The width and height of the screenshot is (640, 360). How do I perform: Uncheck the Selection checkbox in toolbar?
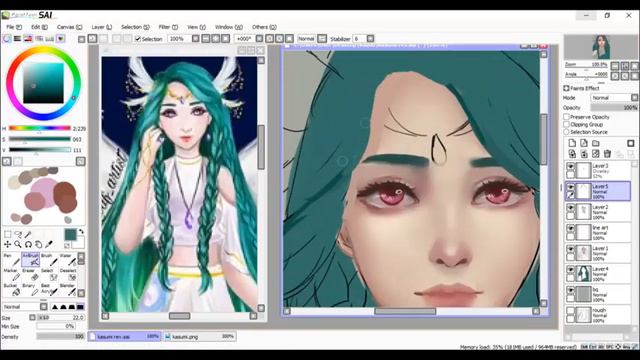(x=138, y=39)
